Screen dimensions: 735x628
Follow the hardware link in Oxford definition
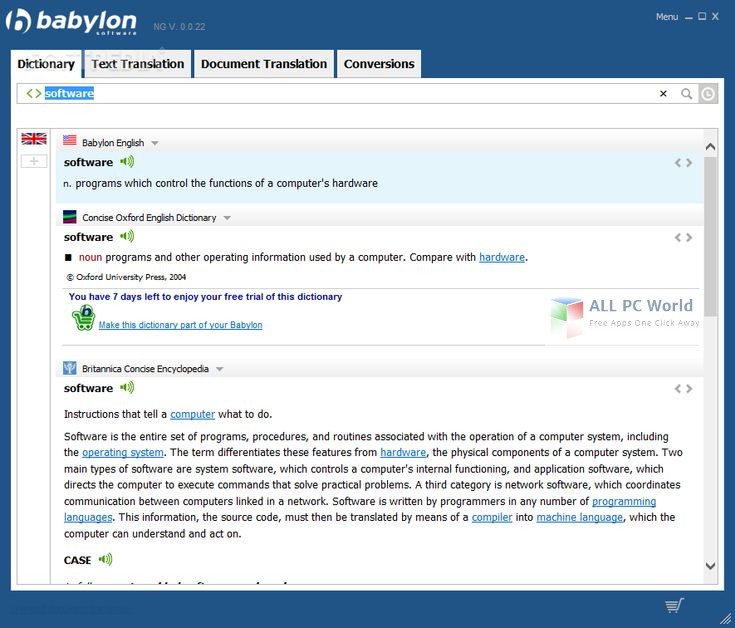pos(502,257)
